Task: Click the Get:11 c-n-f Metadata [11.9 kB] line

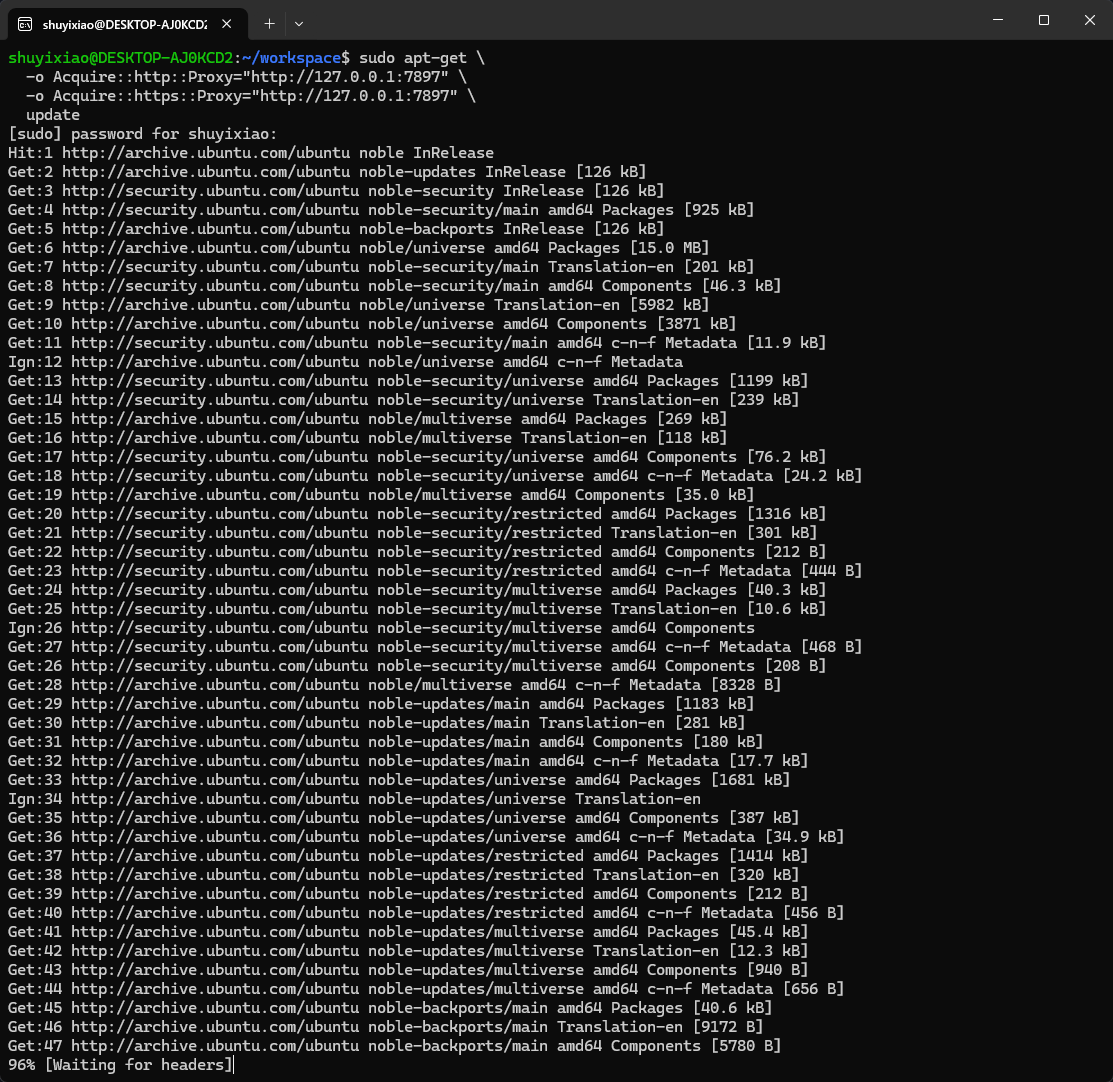Action: pyautogui.click(x=417, y=343)
